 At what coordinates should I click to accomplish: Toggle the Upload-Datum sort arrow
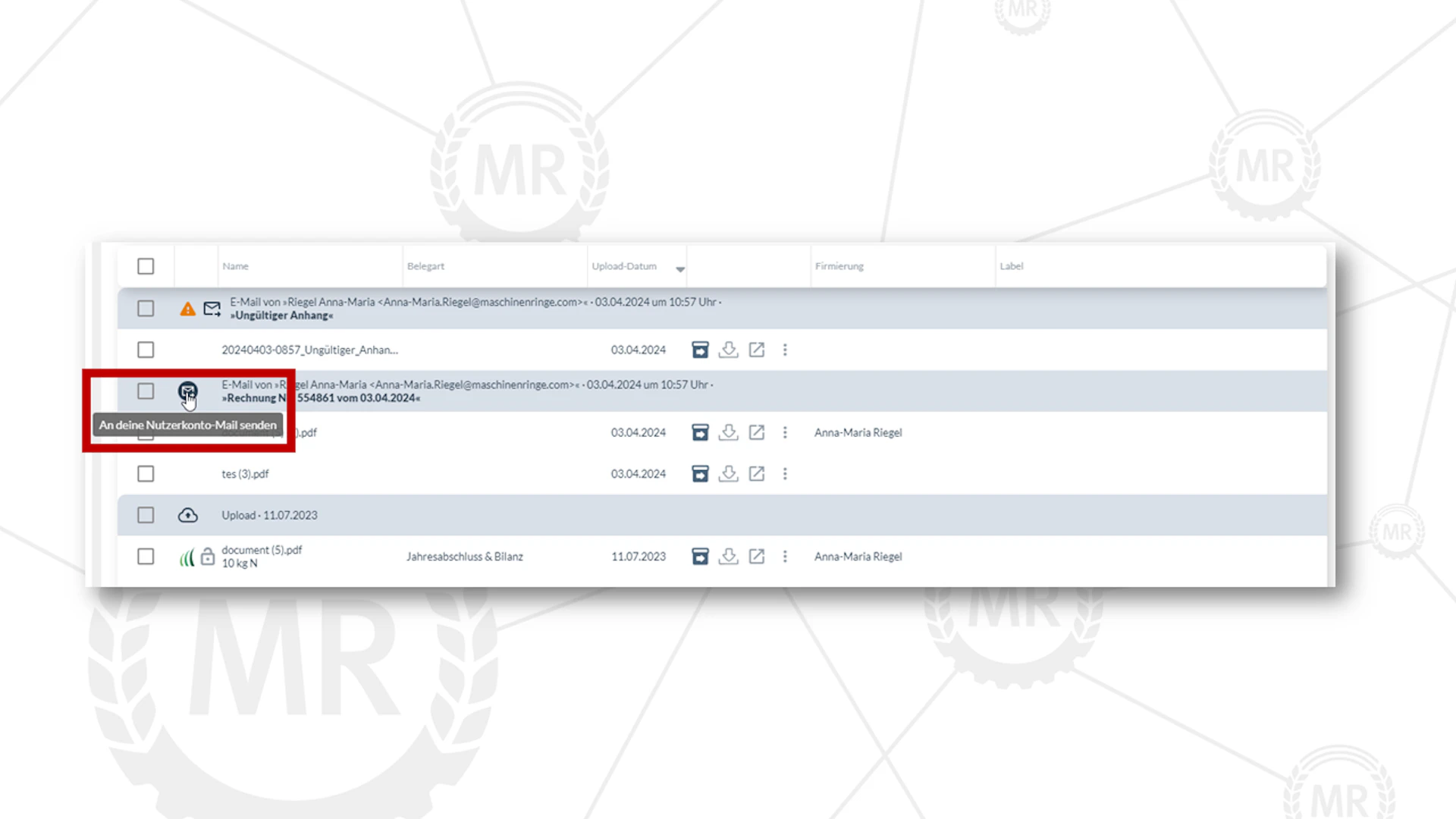[x=680, y=269]
